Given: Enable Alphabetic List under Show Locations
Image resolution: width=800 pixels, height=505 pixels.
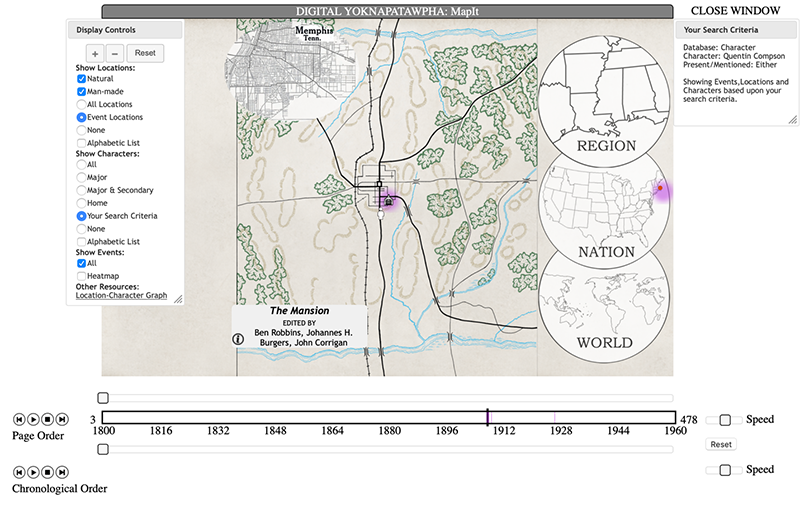Looking at the screenshot, I should pos(81,143).
